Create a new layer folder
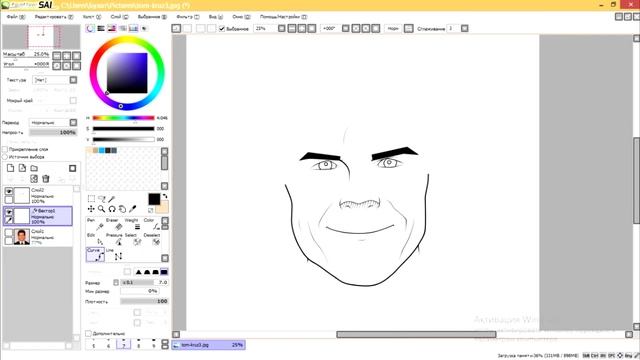 34,168
